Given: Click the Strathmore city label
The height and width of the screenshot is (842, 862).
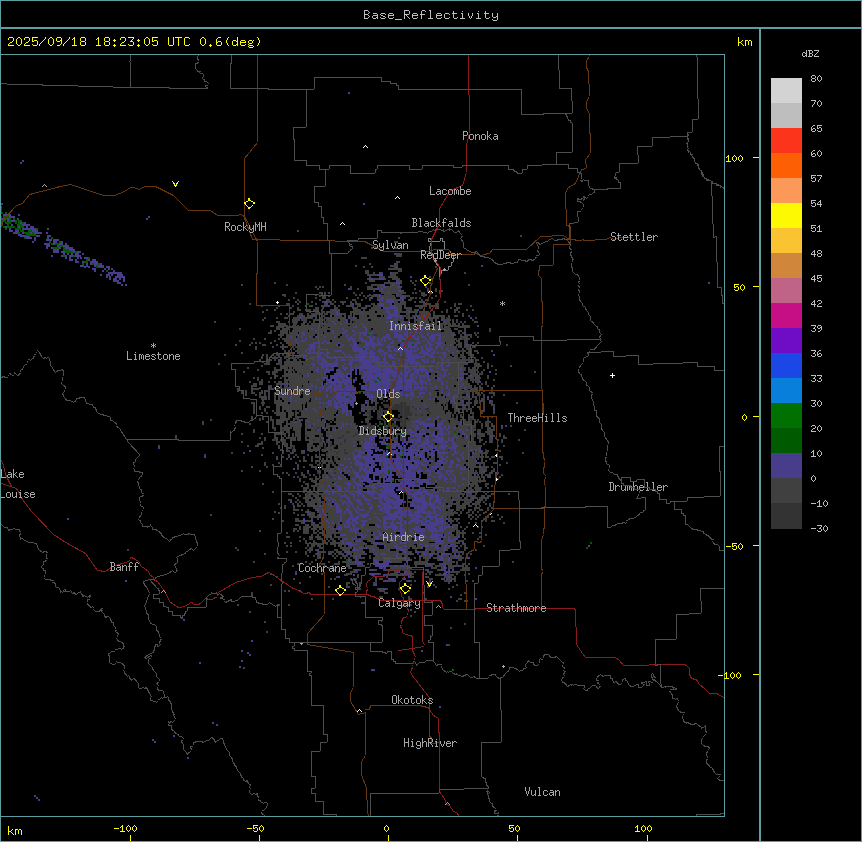Looking at the screenshot, I should coord(516,608).
